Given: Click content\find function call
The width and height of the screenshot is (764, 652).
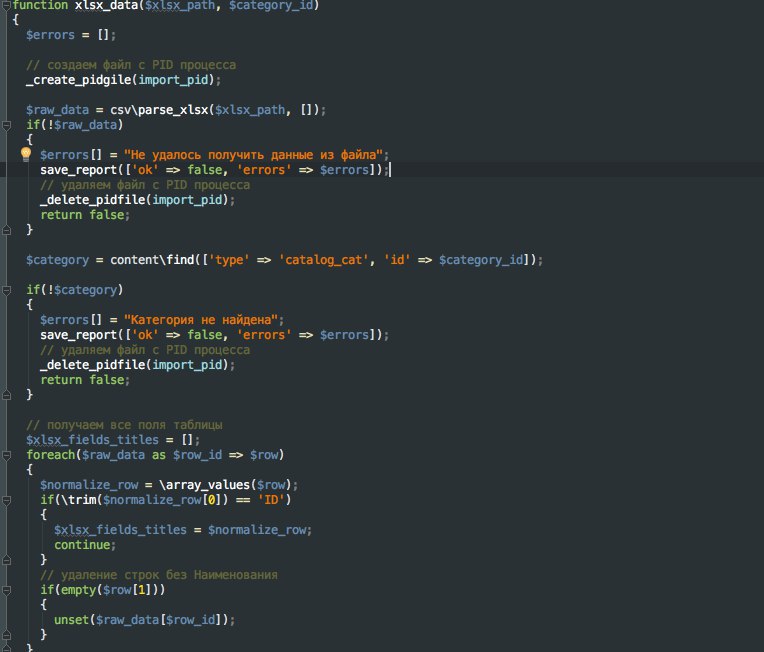Looking at the screenshot, I should pos(324,260).
